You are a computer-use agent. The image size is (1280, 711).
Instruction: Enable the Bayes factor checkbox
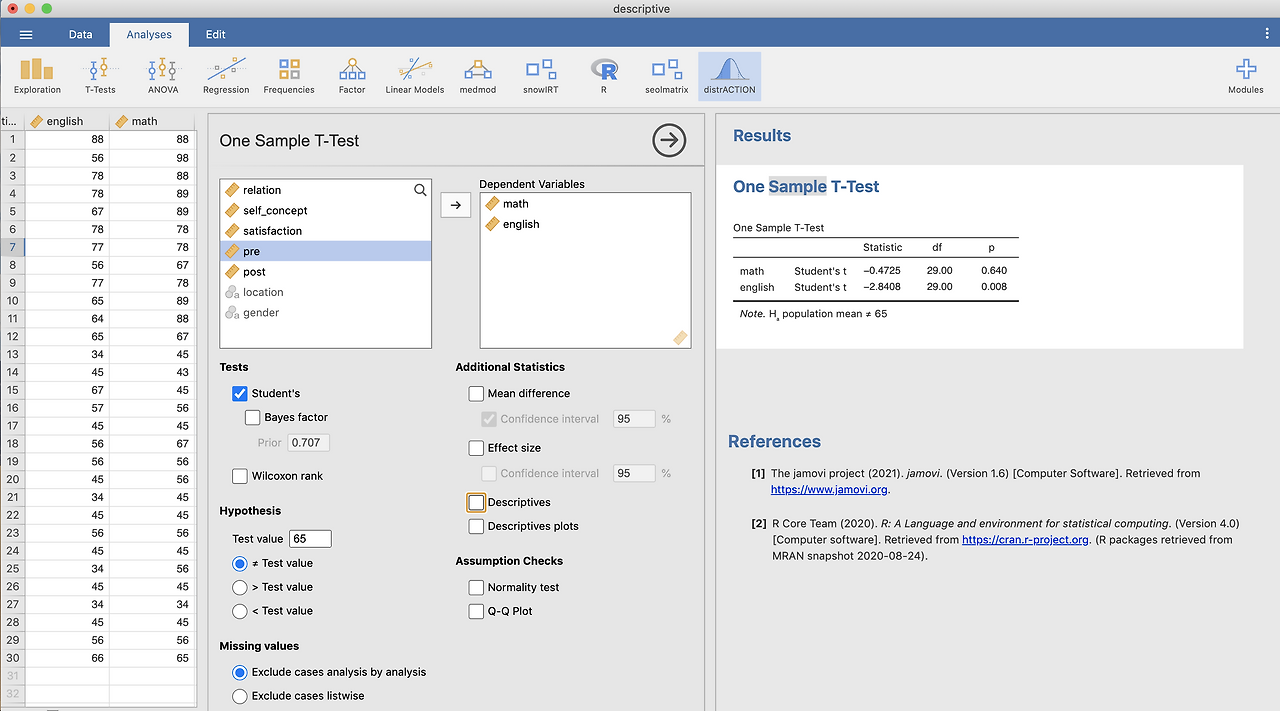[252, 418]
